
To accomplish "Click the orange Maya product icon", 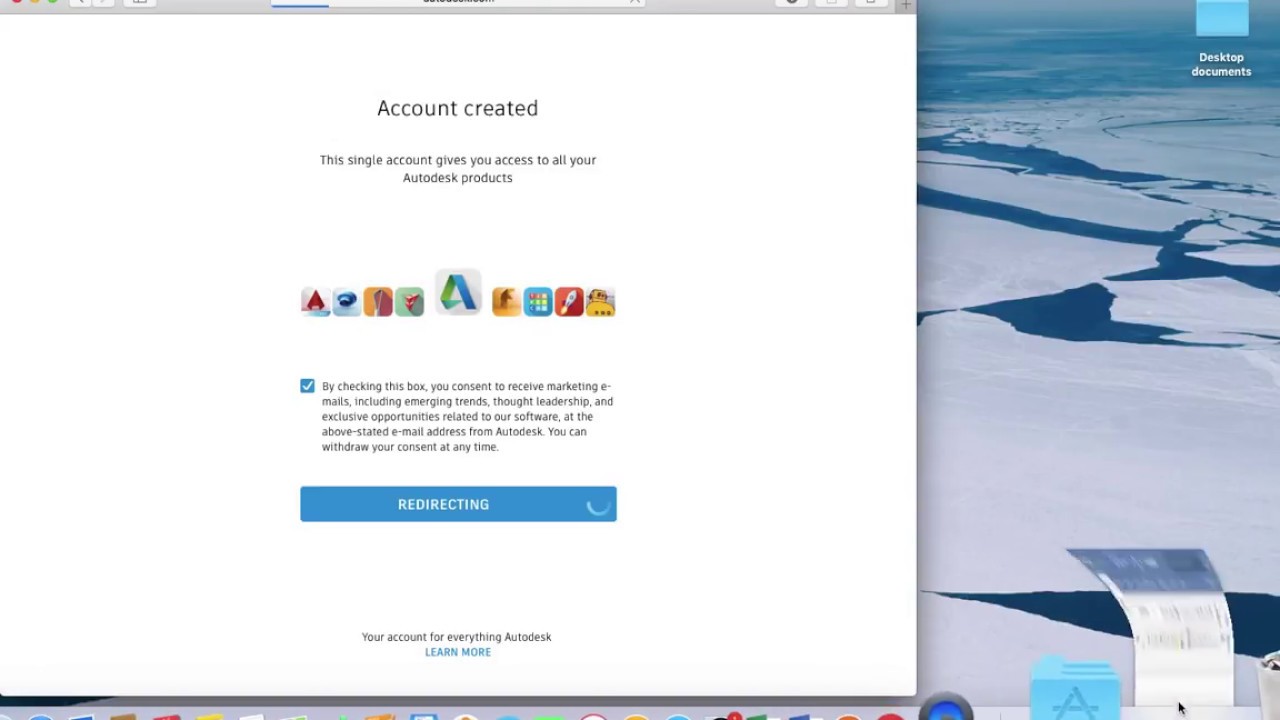I will click(506, 301).
